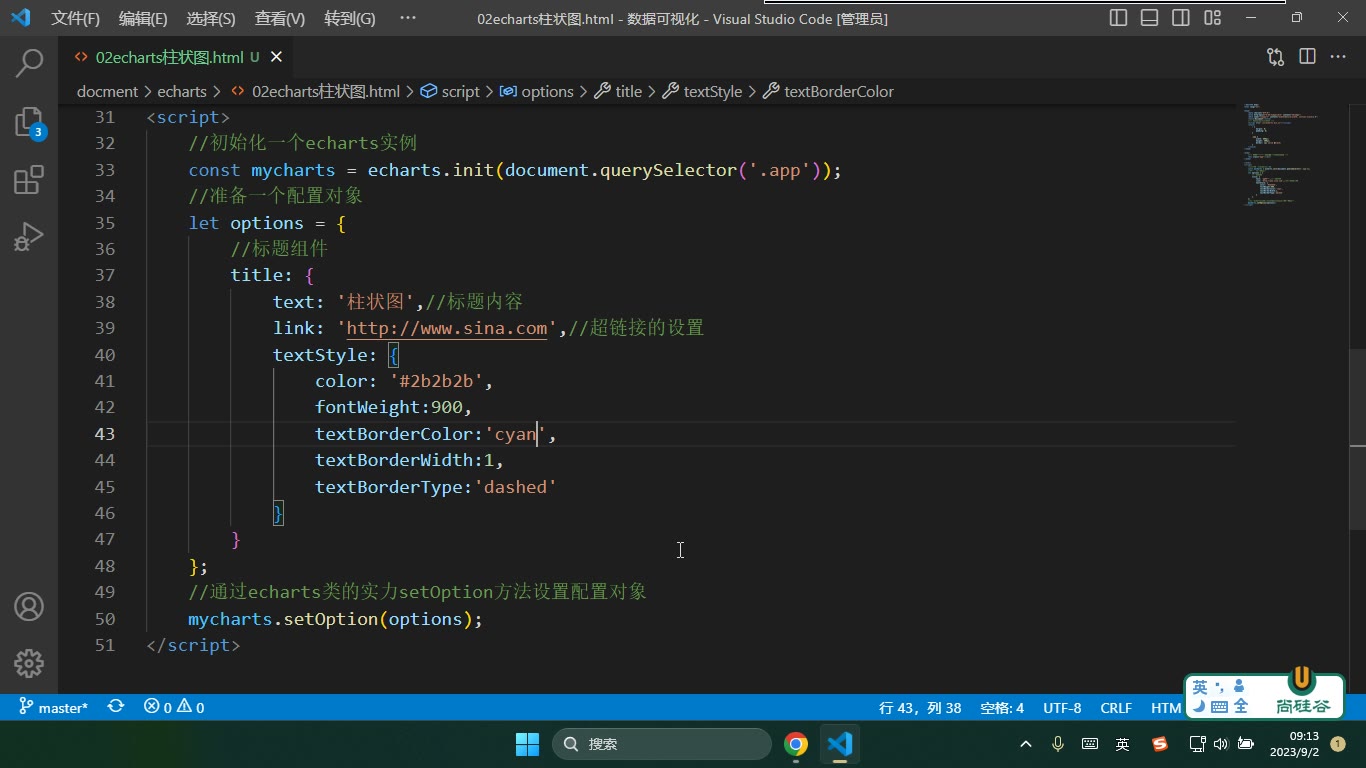Open the UTF-8 encoding selector
The width and height of the screenshot is (1366, 768).
(1062, 707)
